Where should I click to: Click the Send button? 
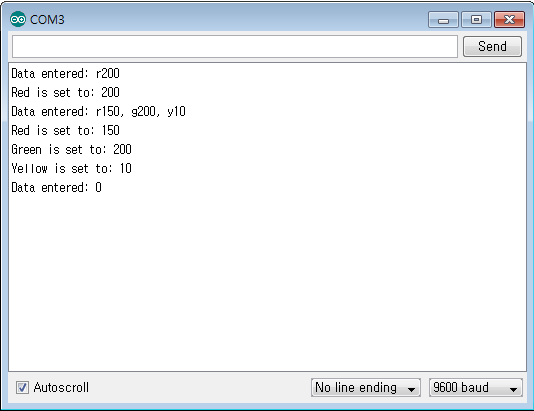coord(492,46)
